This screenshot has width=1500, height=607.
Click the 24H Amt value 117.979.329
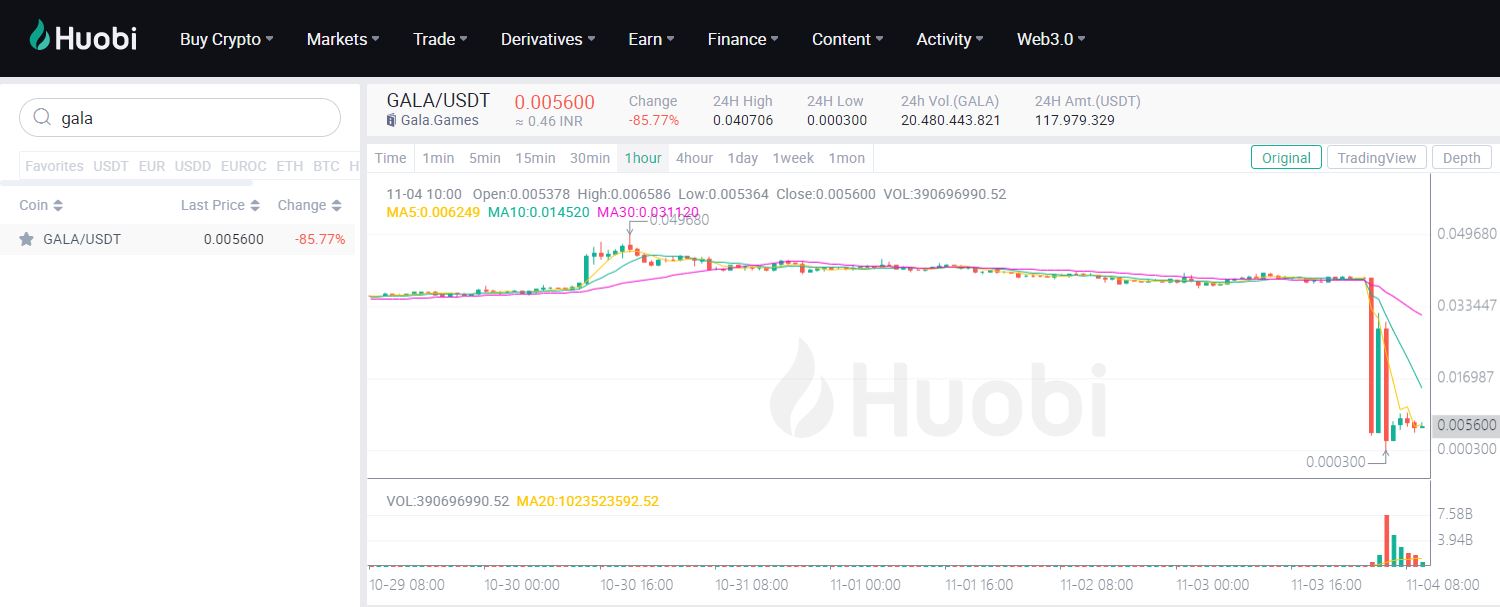click(1075, 120)
